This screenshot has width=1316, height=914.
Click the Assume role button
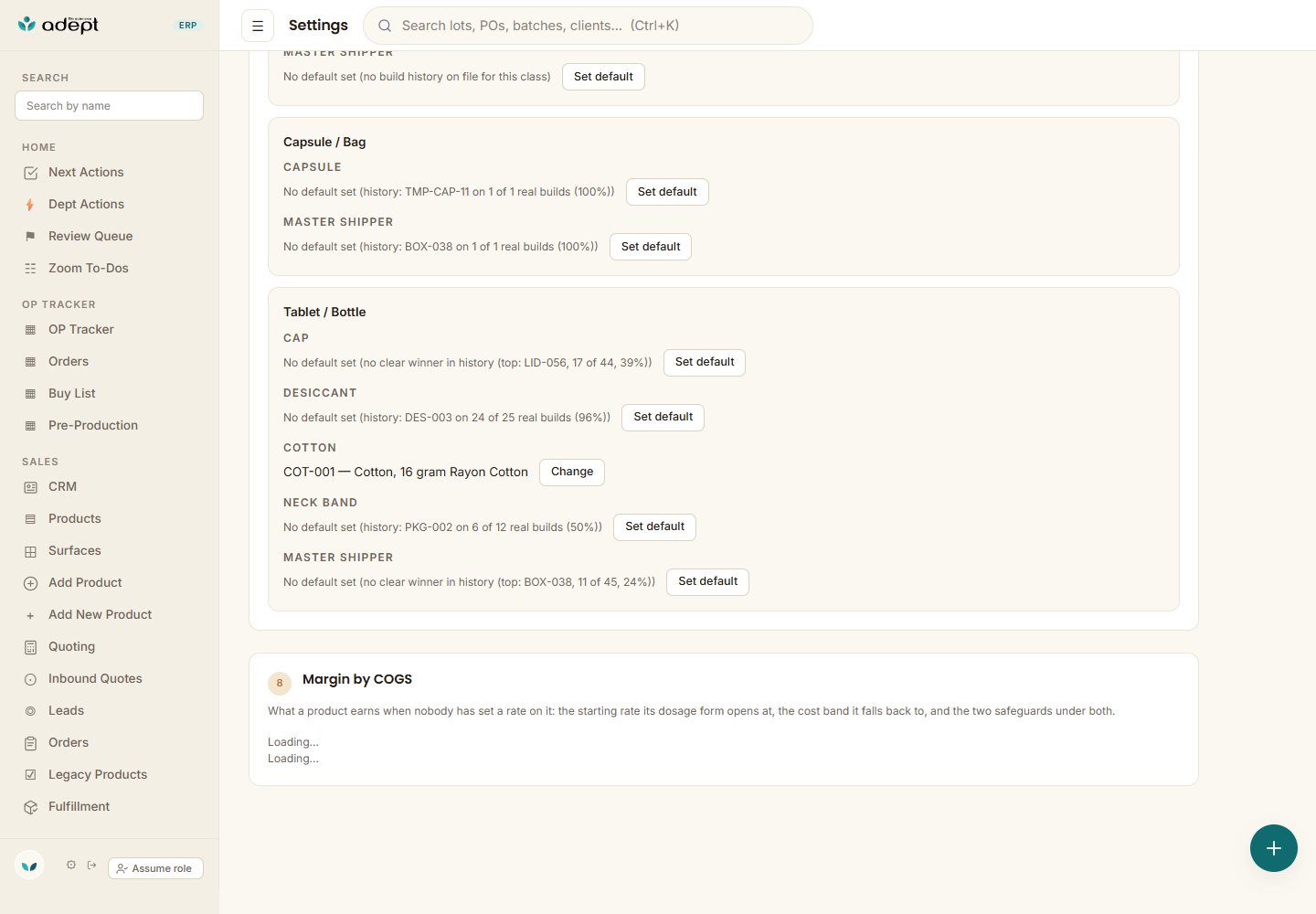pyautogui.click(x=155, y=868)
